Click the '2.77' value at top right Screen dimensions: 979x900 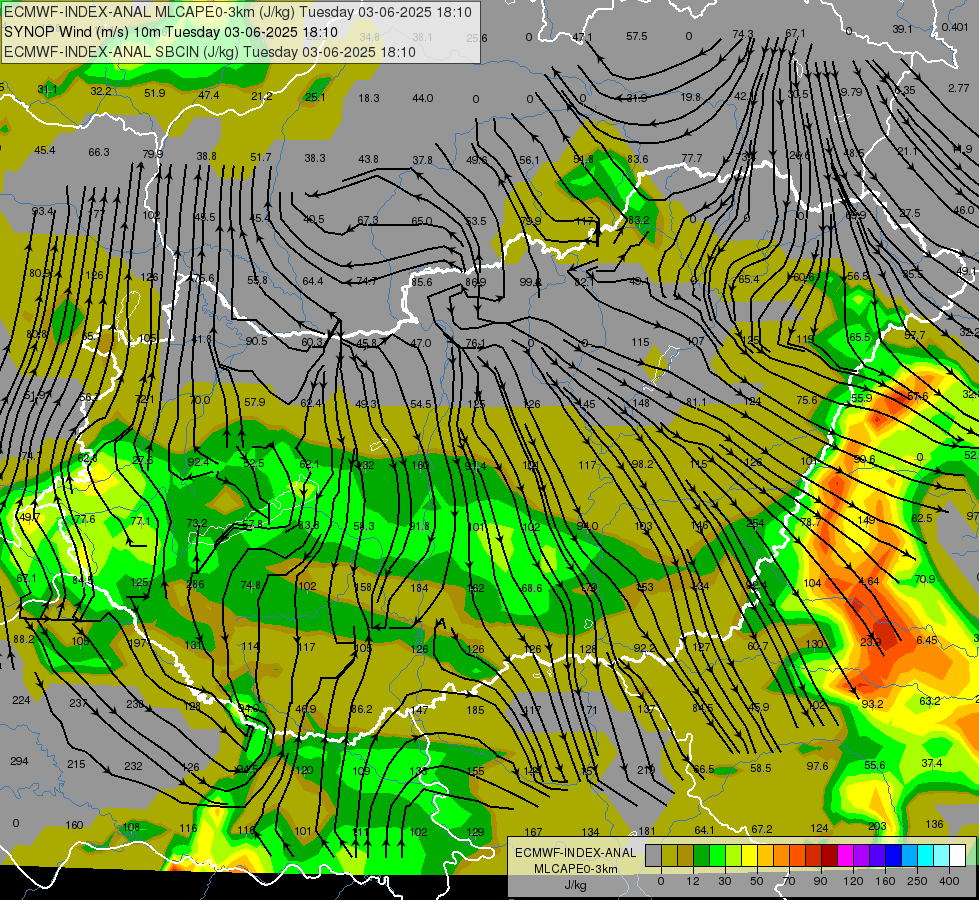click(x=958, y=88)
